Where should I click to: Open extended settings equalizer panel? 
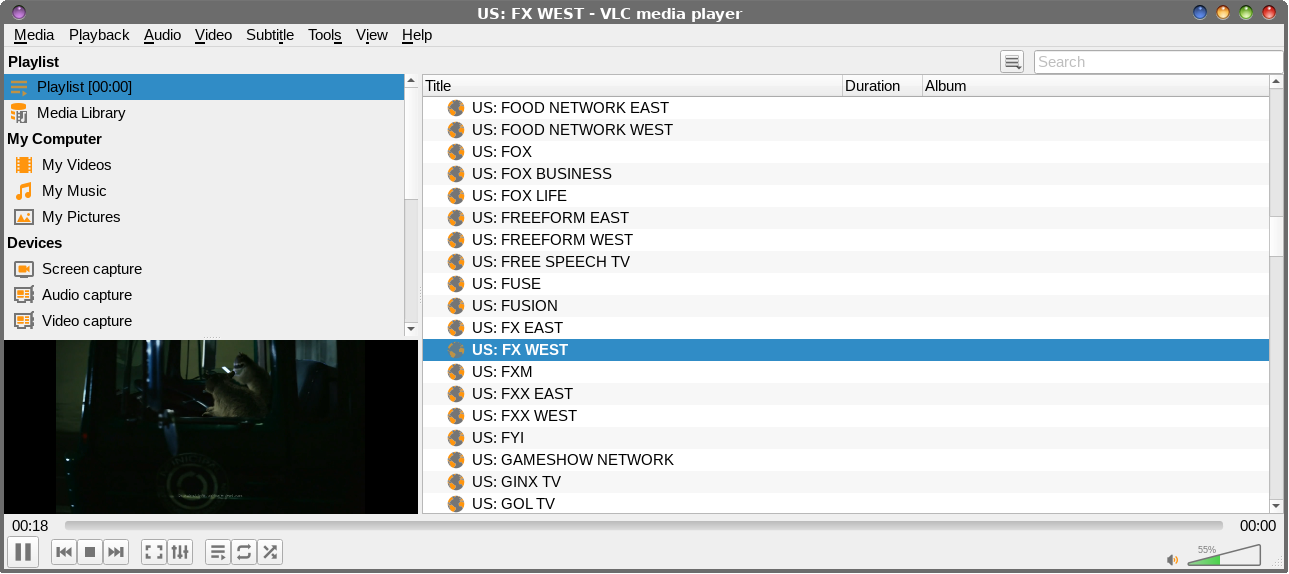click(x=180, y=552)
